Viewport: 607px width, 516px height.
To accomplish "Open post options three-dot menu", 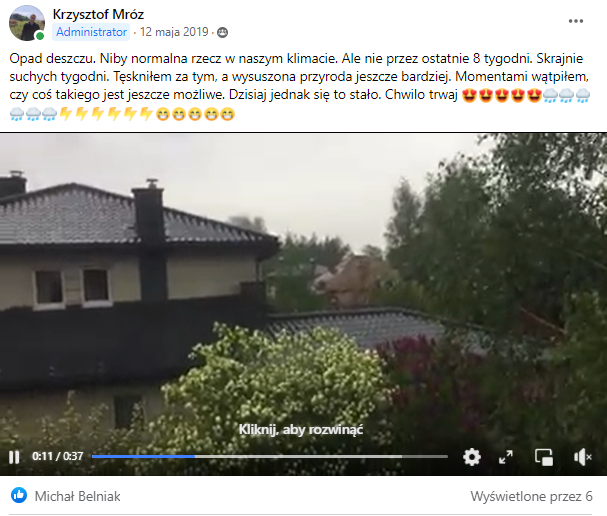I will click(x=576, y=21).
